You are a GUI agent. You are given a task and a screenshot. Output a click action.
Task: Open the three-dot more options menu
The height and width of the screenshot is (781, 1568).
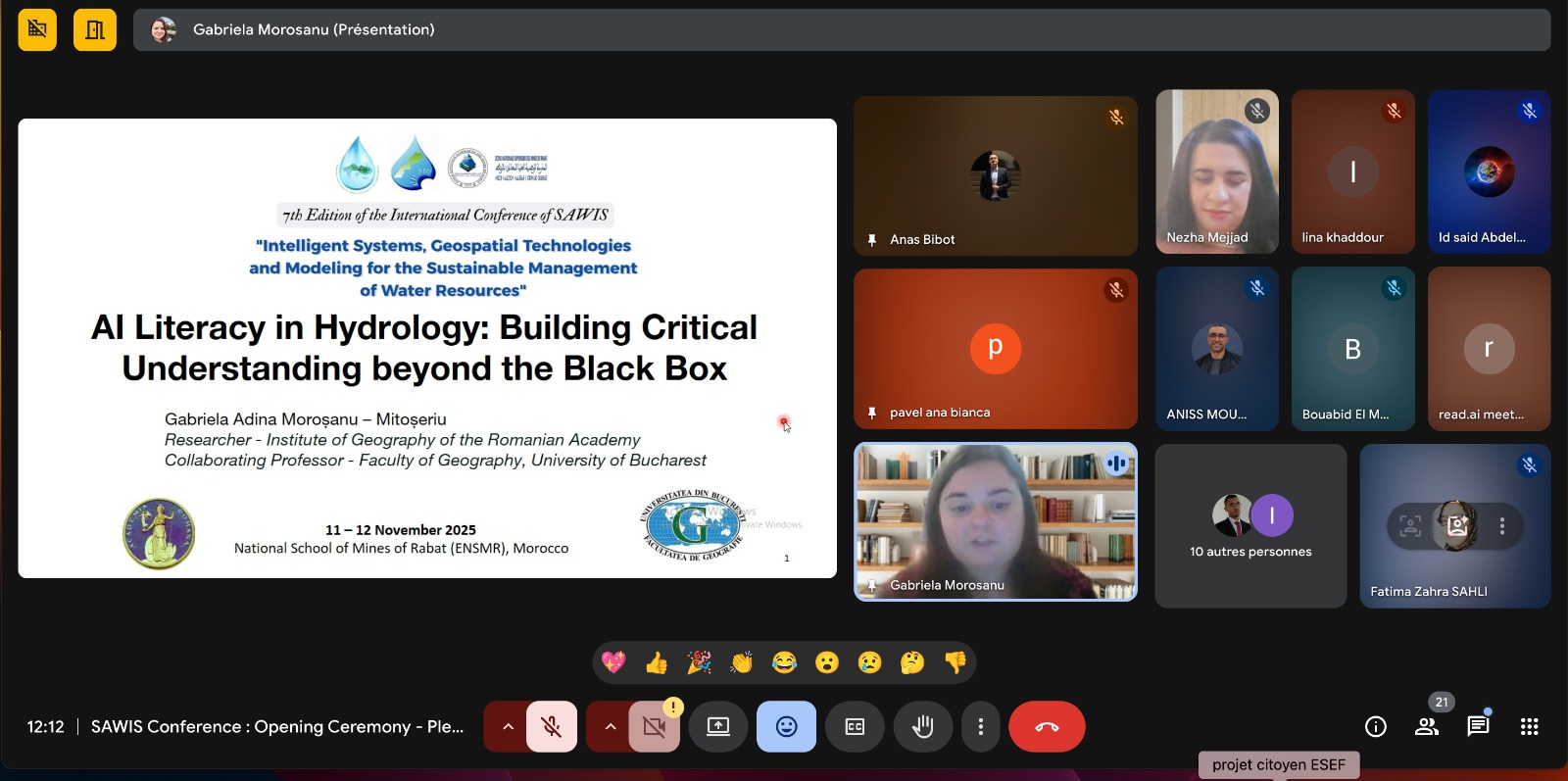(x=980, y=727)
